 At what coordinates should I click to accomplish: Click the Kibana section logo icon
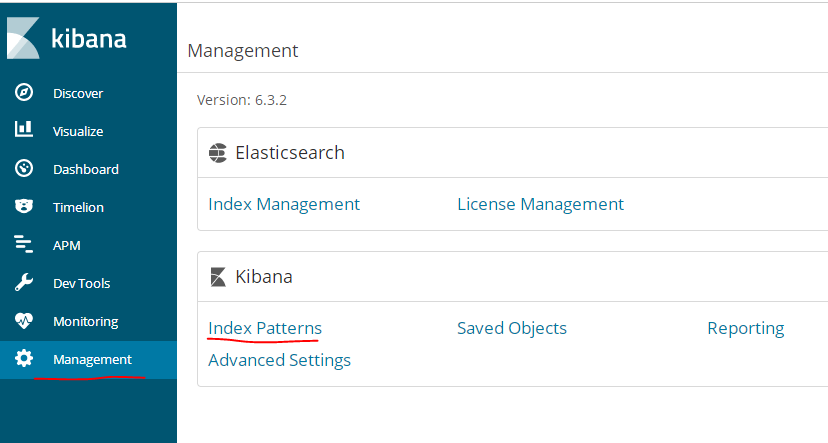[x=218, y=277]
